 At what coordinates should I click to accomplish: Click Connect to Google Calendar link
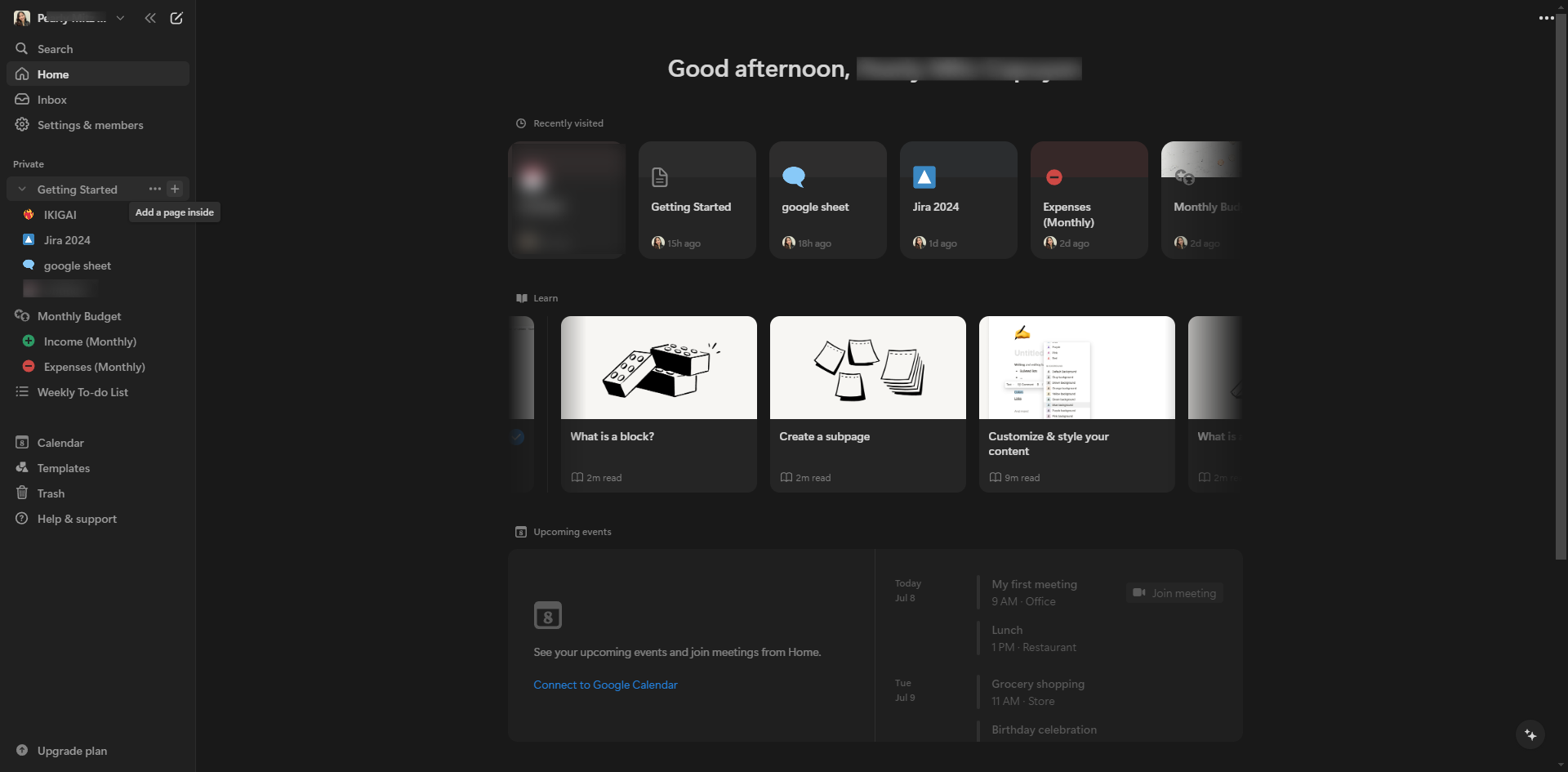pos(605,685)
